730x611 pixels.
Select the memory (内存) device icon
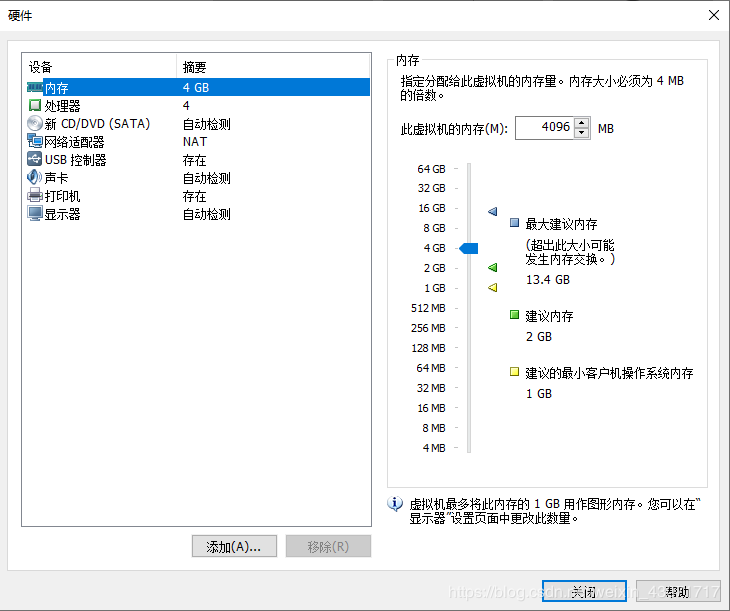click(x=35, y=88)
